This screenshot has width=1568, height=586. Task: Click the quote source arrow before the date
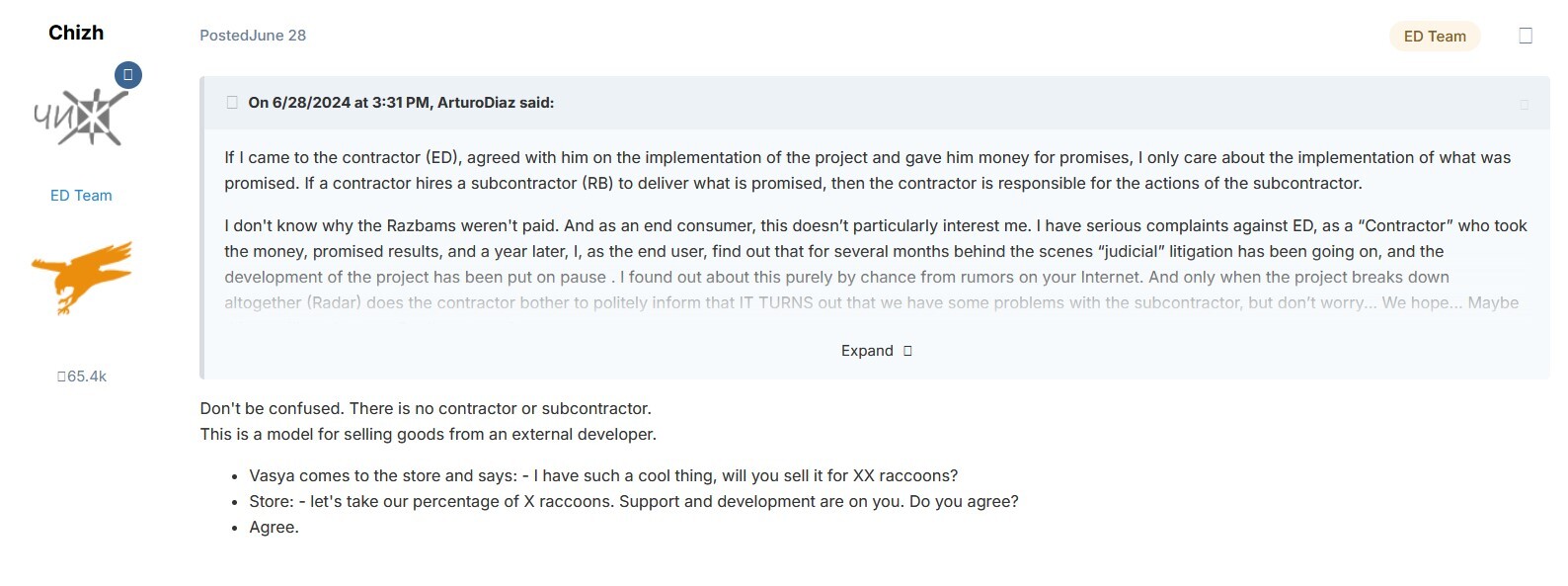tap(232, 102)
